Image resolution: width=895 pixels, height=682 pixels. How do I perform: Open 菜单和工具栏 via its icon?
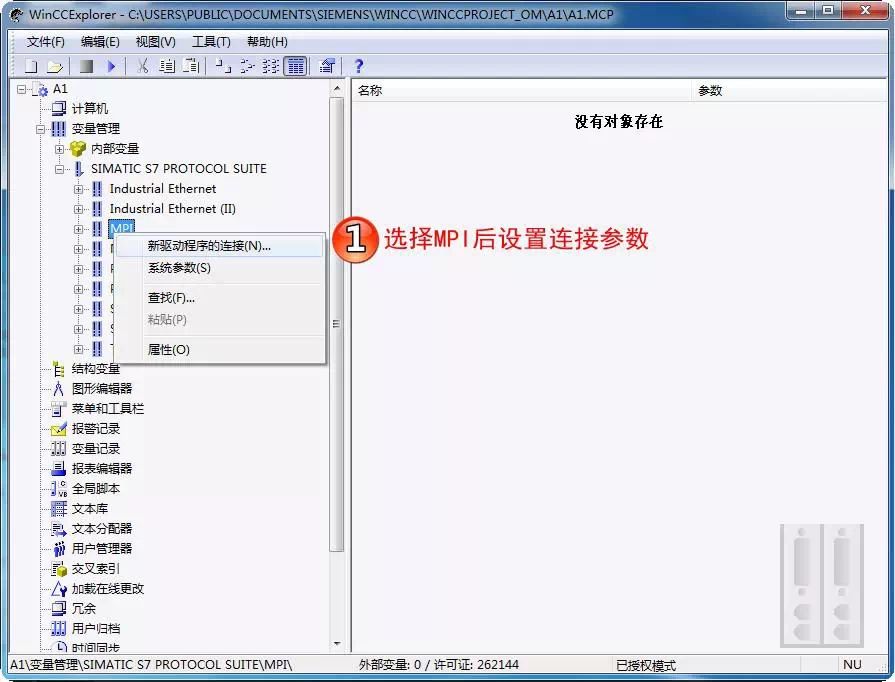58,409
